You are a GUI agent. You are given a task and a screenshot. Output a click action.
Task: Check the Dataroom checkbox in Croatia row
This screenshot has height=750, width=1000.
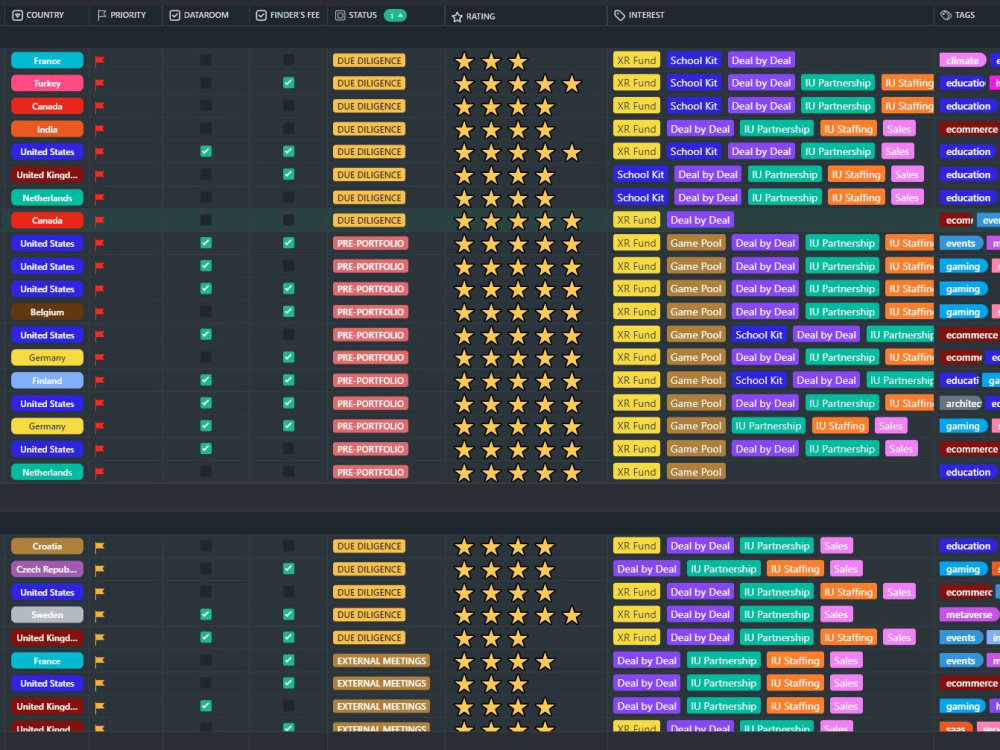pos(206,546)
